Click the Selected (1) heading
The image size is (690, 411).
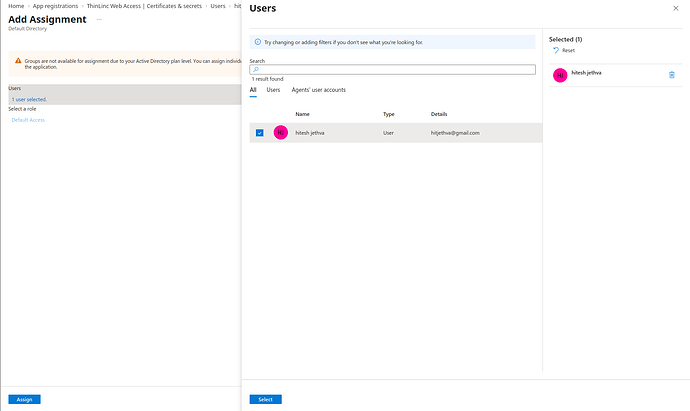click(565, 39)
